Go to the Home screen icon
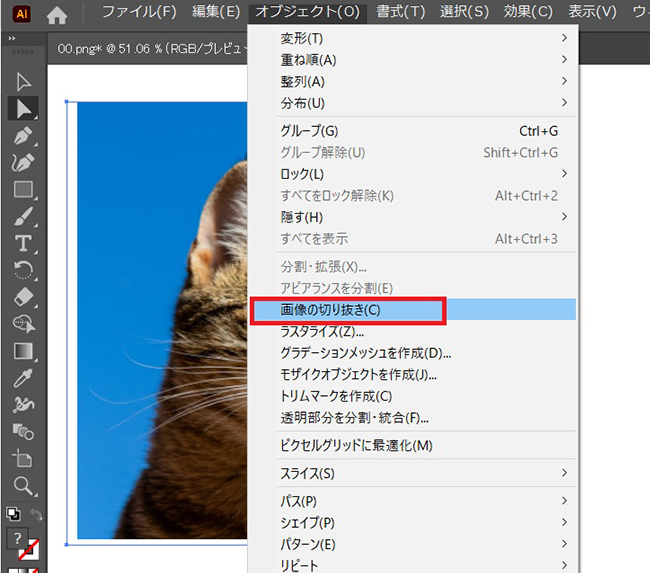 (x=57, y=16)
